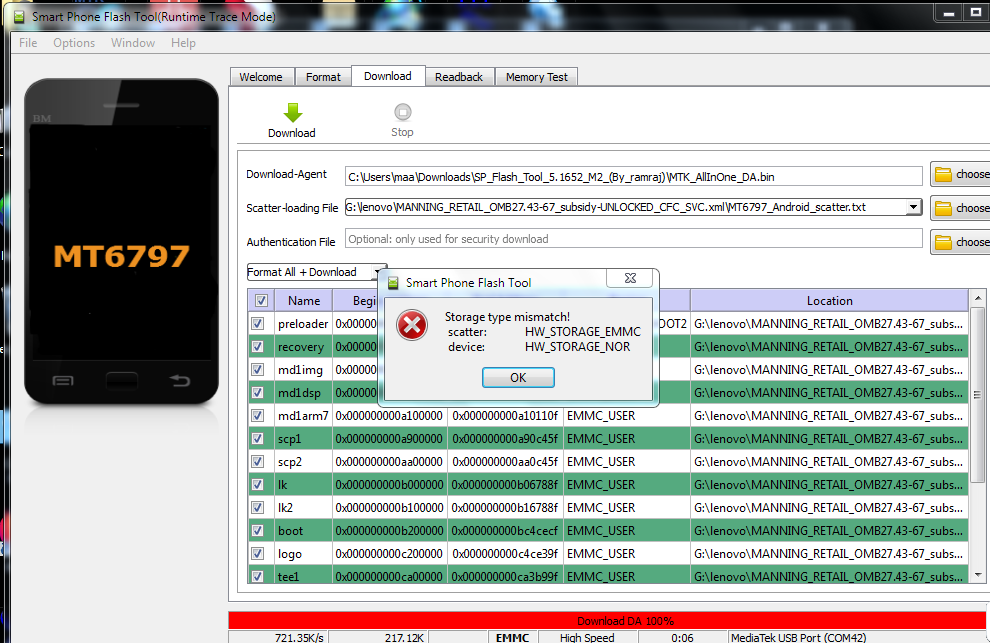Close the Storage type mismatch dialog
The height and width of the screenshot is (643, 990).
629,278
